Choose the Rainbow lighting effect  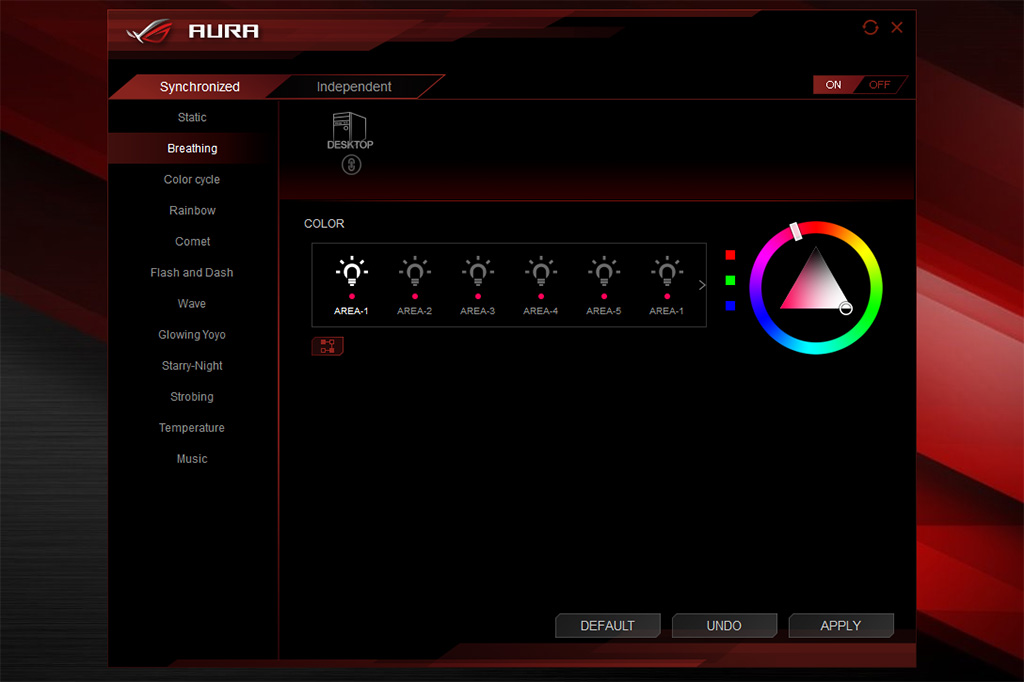(192, 211)
